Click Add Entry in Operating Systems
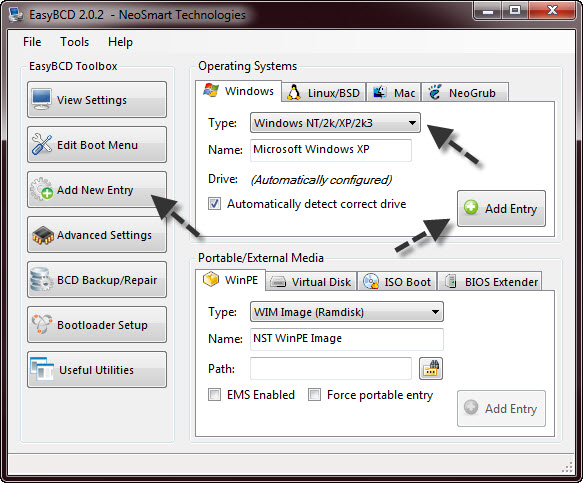583x483 pixels. [x=501, y=209]
